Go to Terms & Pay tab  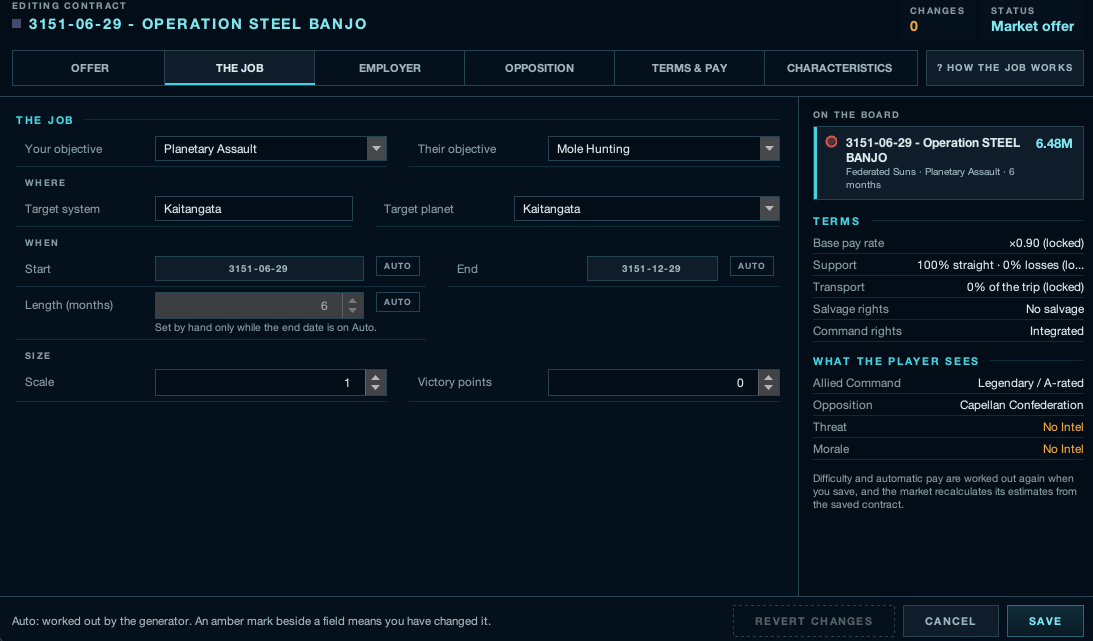689,68
